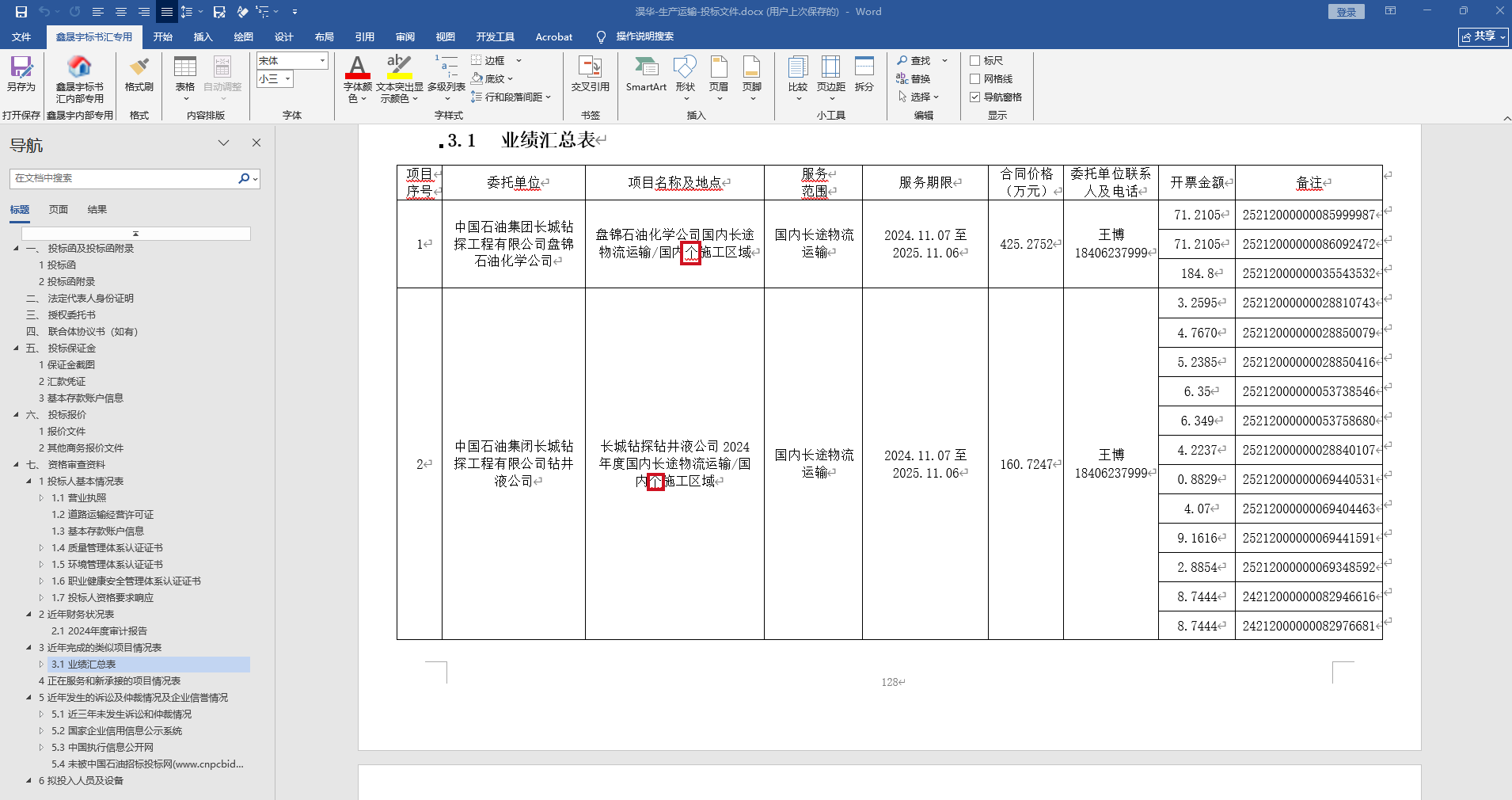This screenshot has width=1512, height=800.
Task: Open the navigation pane options chevron
Action: point(224,143)
